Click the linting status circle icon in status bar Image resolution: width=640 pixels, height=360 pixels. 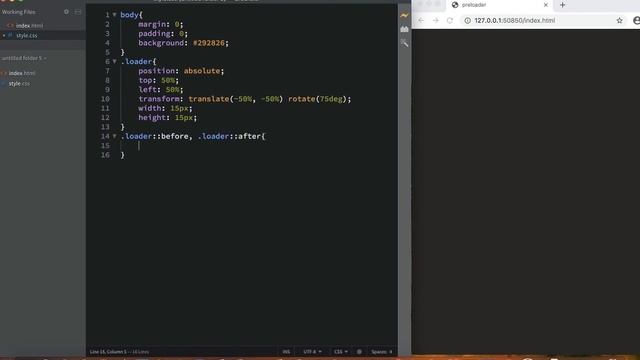point(359,351)
